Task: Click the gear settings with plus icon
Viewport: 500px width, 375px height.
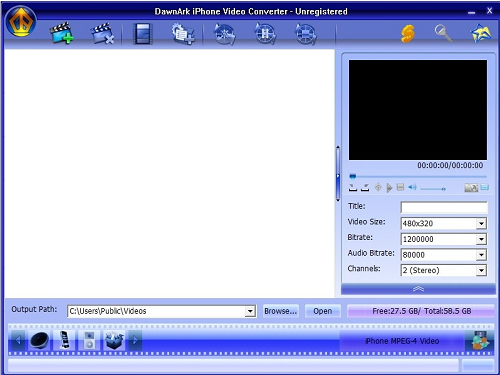Action: point(183,33)
